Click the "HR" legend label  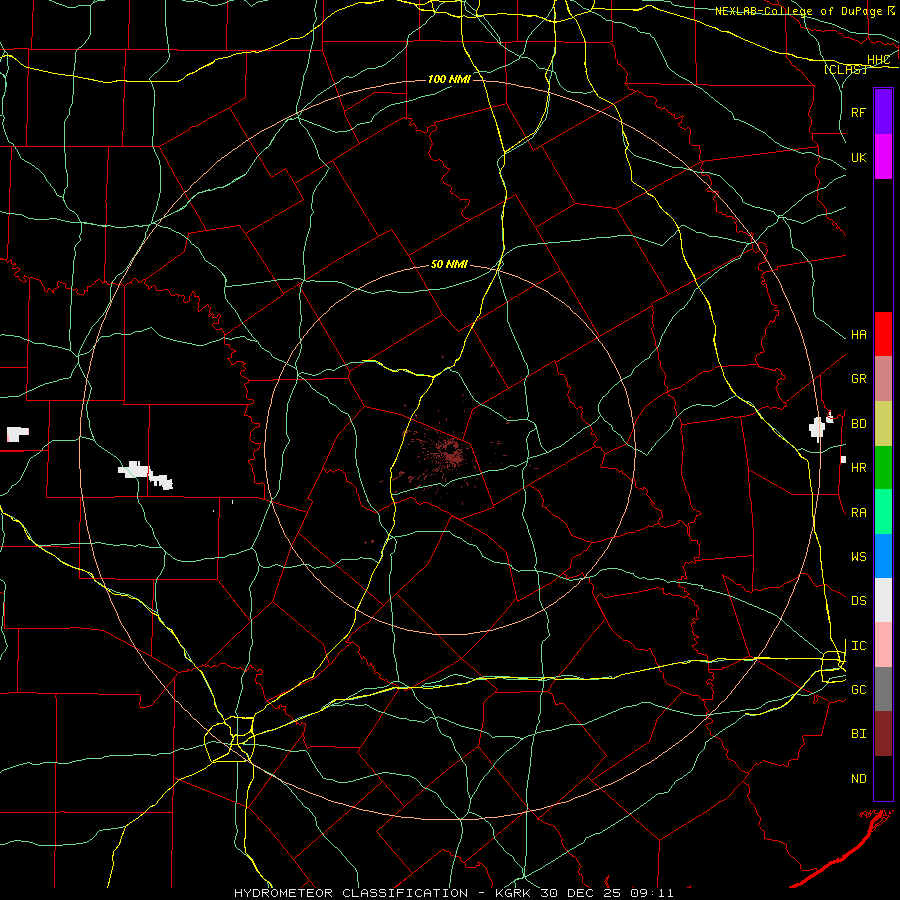[858, 468]
